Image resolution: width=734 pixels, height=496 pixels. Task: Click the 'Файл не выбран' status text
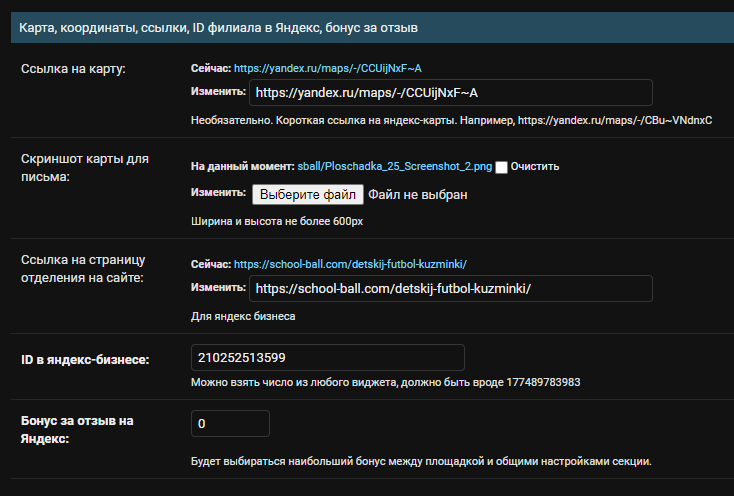point(417,194)
